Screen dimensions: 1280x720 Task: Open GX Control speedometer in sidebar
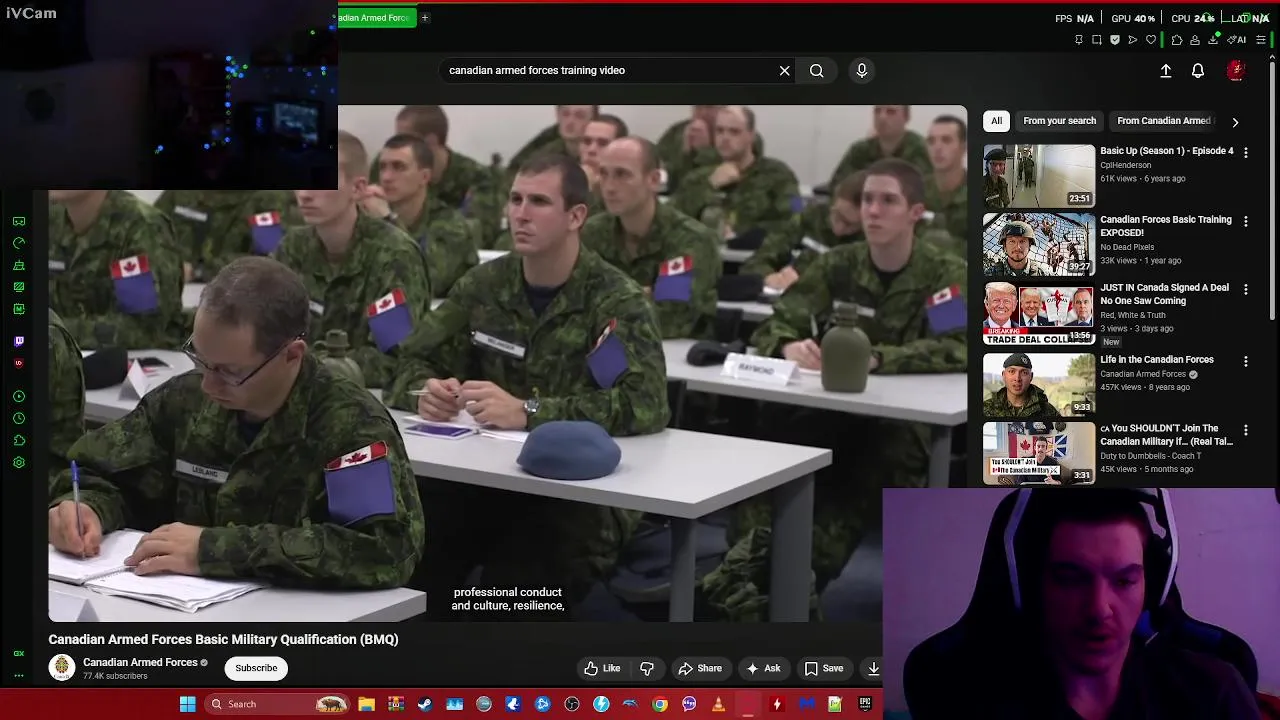tap(19, 243)
